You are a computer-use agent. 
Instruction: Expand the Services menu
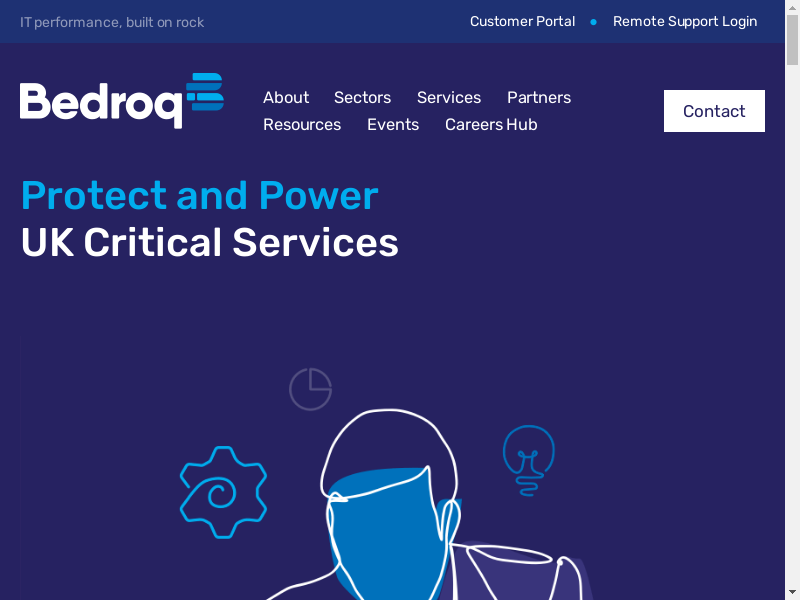449,97
